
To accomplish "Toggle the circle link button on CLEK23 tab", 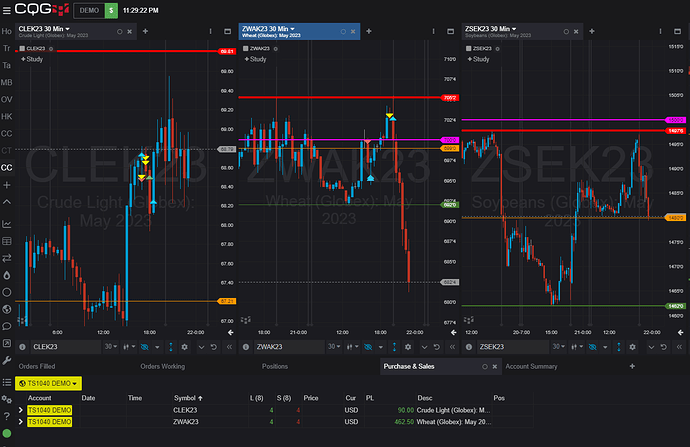I will point(120,32).
